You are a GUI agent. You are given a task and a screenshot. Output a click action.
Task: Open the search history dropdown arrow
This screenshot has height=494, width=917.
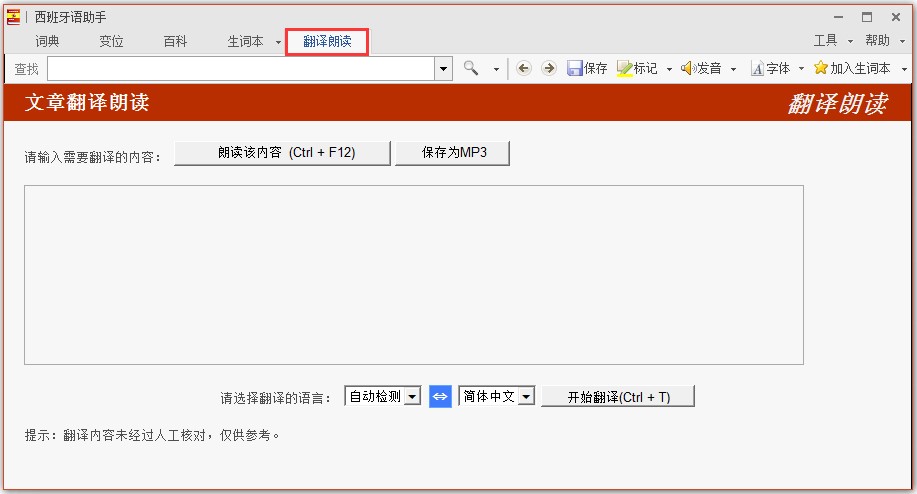point(443,69)
